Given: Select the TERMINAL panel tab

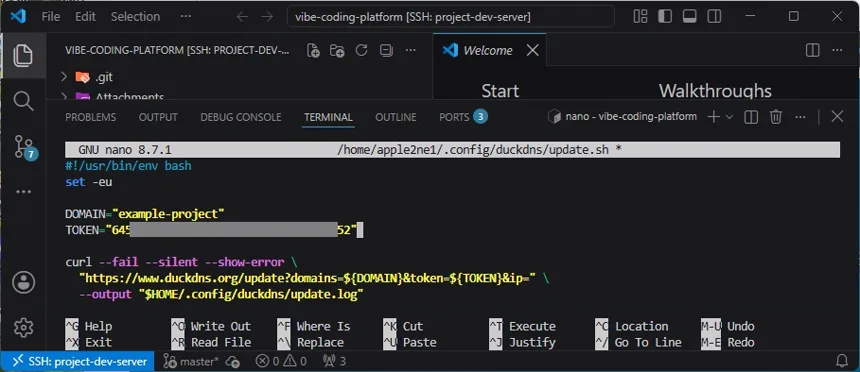Looking at the screenshot, I should click(x=329, y=117).
